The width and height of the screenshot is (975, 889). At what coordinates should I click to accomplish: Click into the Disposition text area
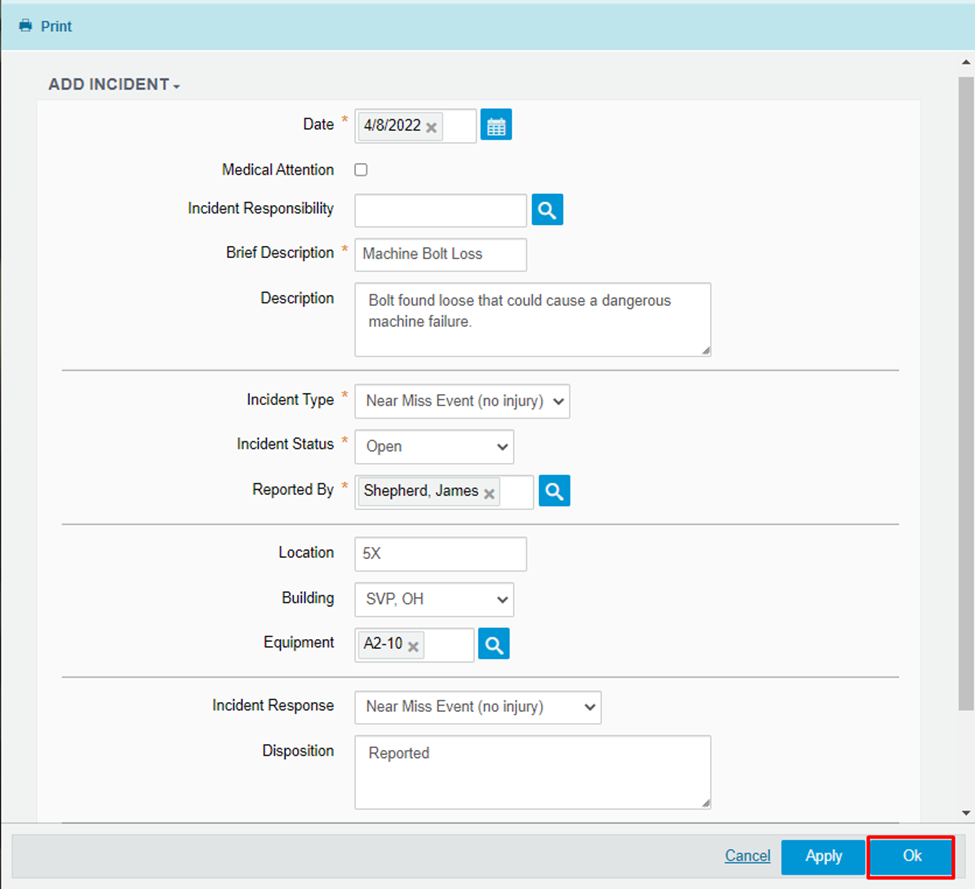[532, 771]
